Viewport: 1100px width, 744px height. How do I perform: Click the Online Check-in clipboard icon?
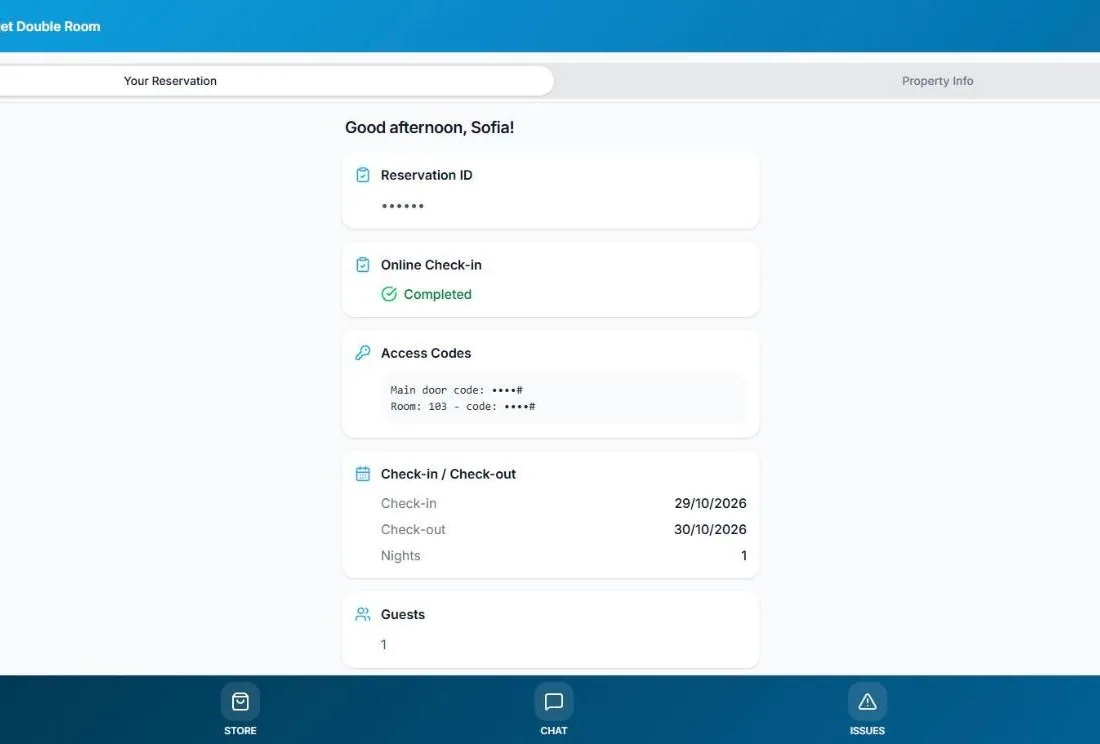(363, 264)
